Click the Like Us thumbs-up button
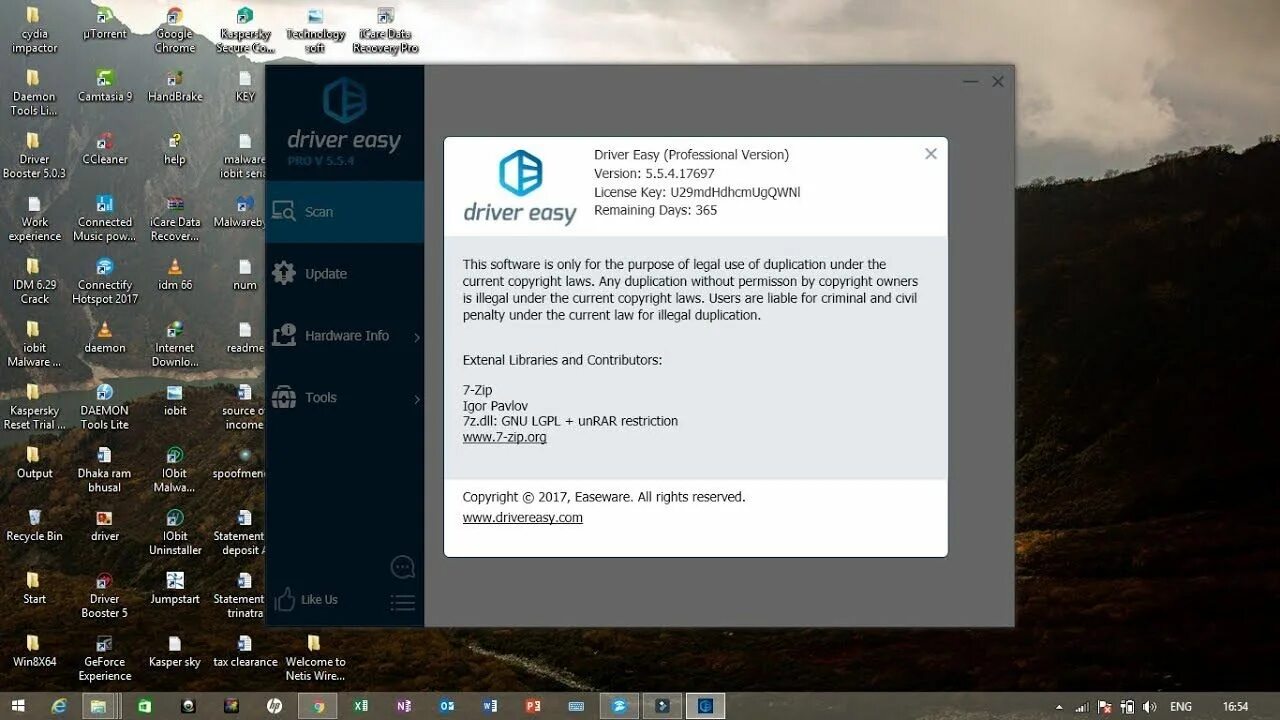The height and width of the screenshot is (720, 1280). click(306, 600)
